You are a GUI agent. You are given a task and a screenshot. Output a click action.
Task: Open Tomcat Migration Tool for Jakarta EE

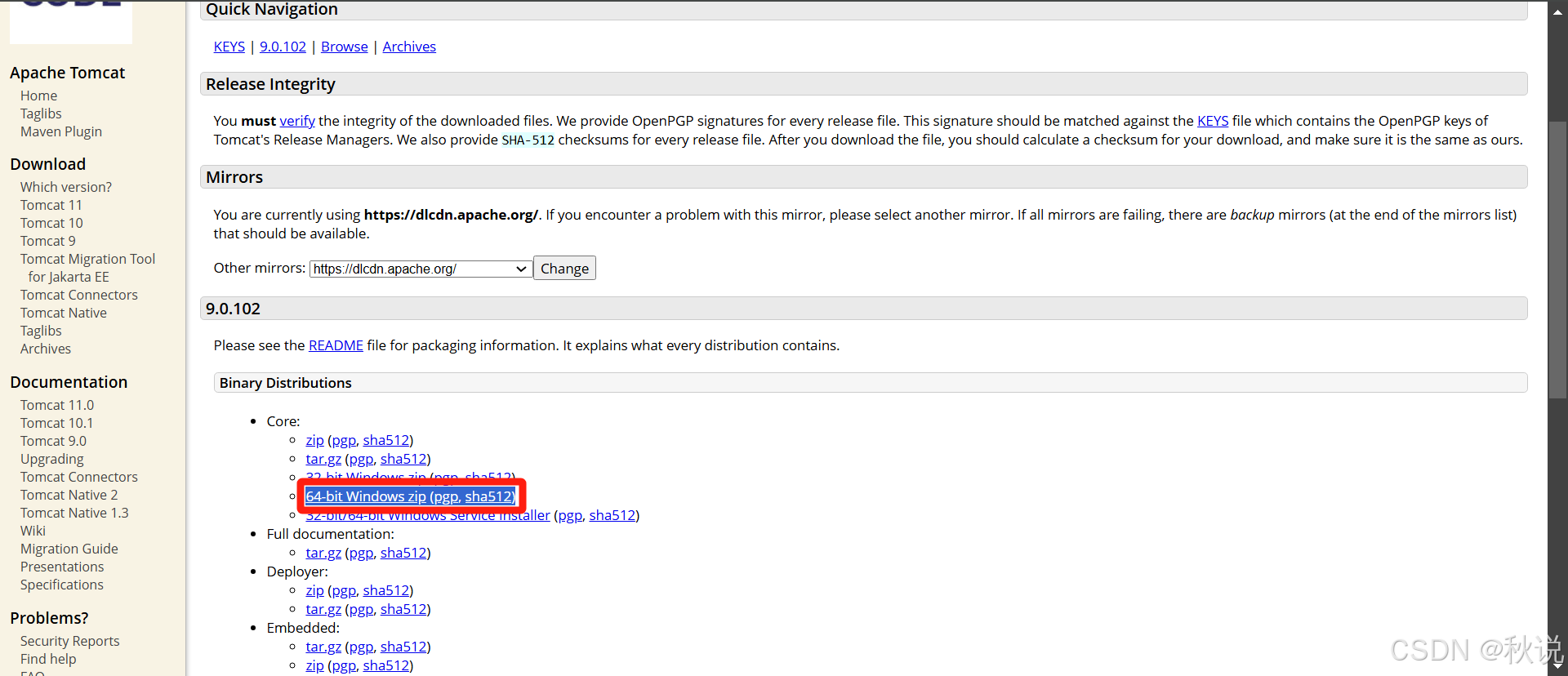pyautogui.click(x=87, y=268)
